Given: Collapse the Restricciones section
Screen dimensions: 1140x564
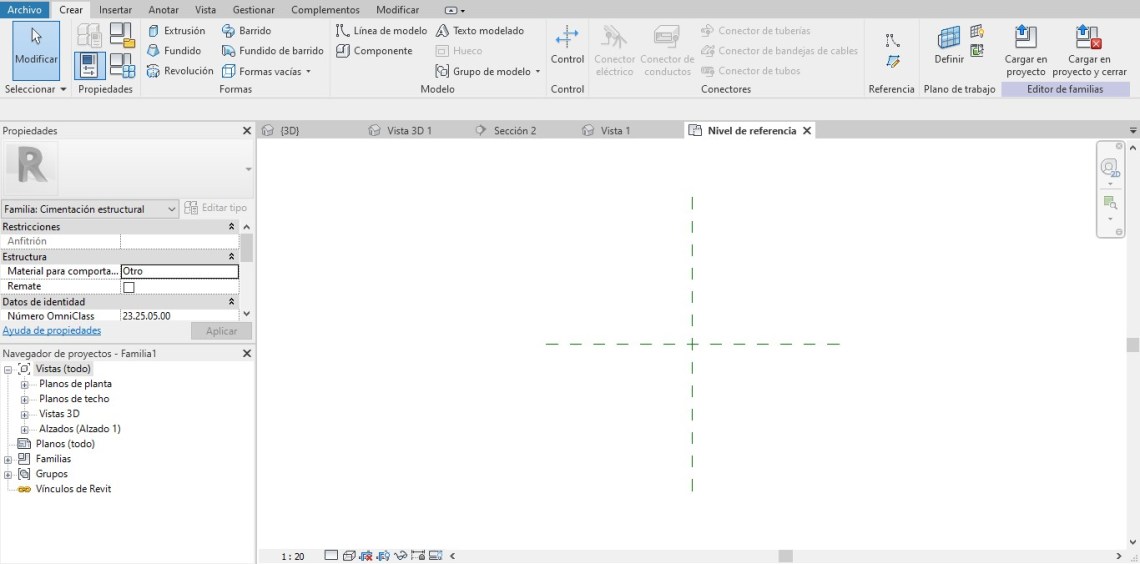Looking at the screenshot, I should (232, 227).
